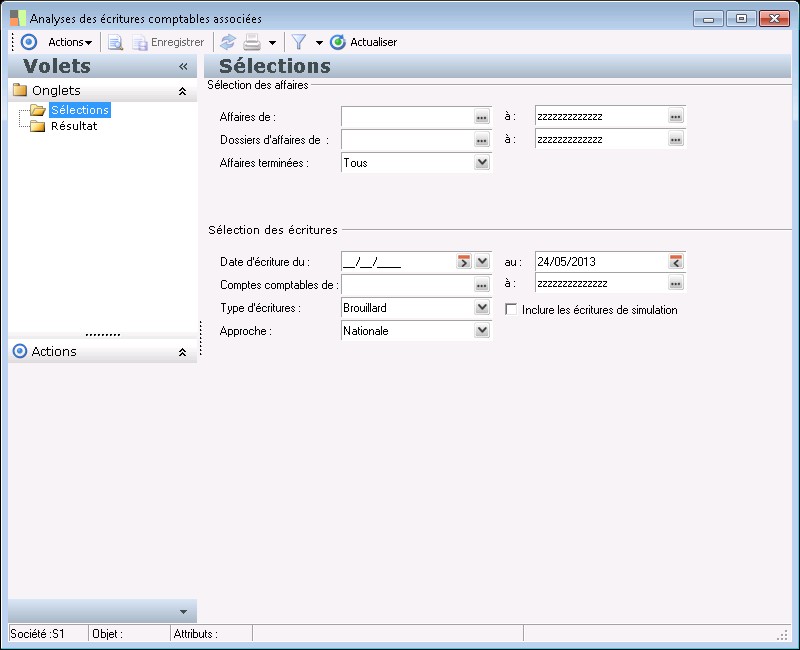Click the Date d'écriture du input field
Screen dimensions: 800x650
pyautogui.click(x=397, y=262)
